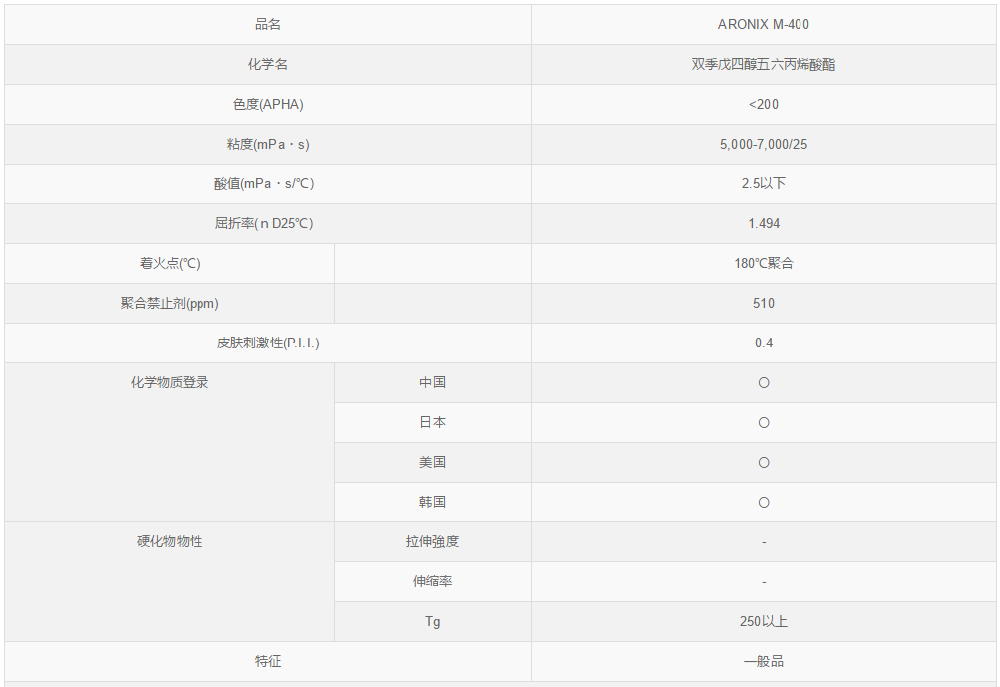The height and width of the screenshot is (687, 1000).
Task: Select the 硬化物物性 category cell
Action: [x=170, y=542]
